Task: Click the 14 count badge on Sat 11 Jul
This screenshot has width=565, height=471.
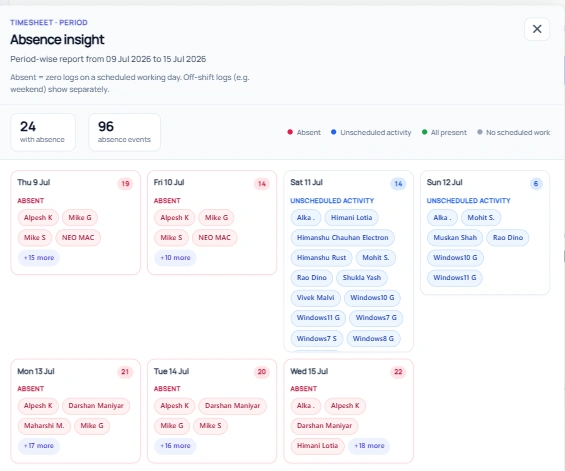Action: click(x=398, y=184)
